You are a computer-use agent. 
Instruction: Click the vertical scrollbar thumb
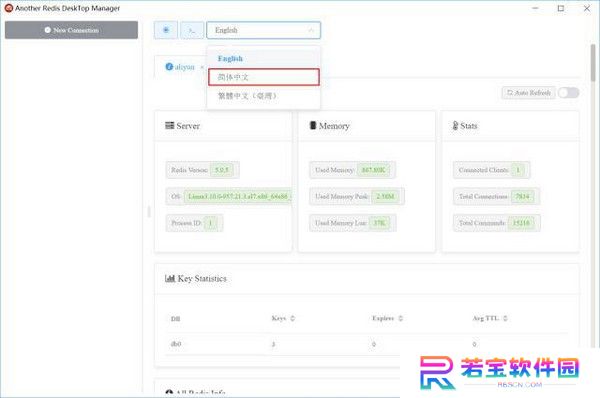pos(593,63)
